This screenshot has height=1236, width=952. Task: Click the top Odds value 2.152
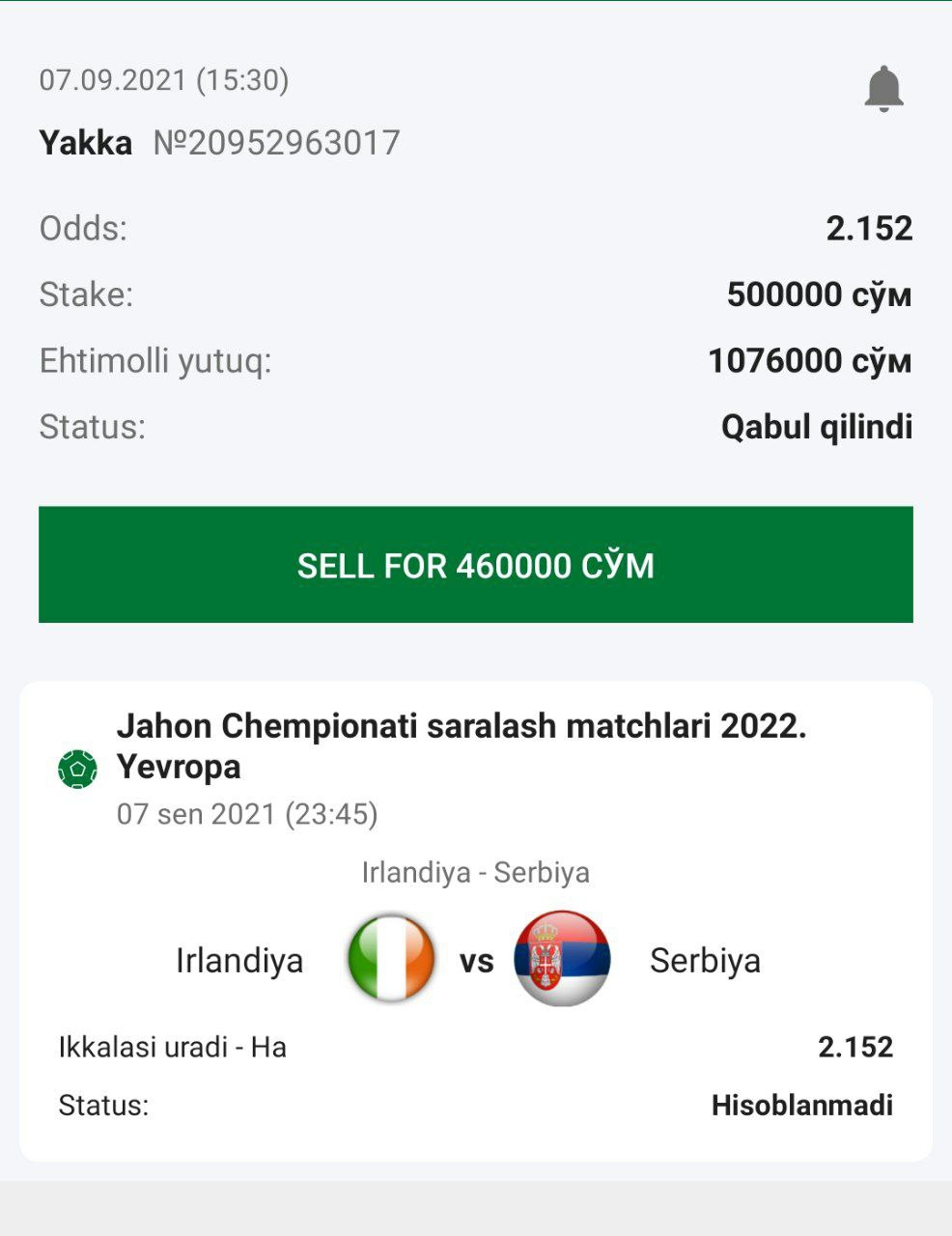869,228
